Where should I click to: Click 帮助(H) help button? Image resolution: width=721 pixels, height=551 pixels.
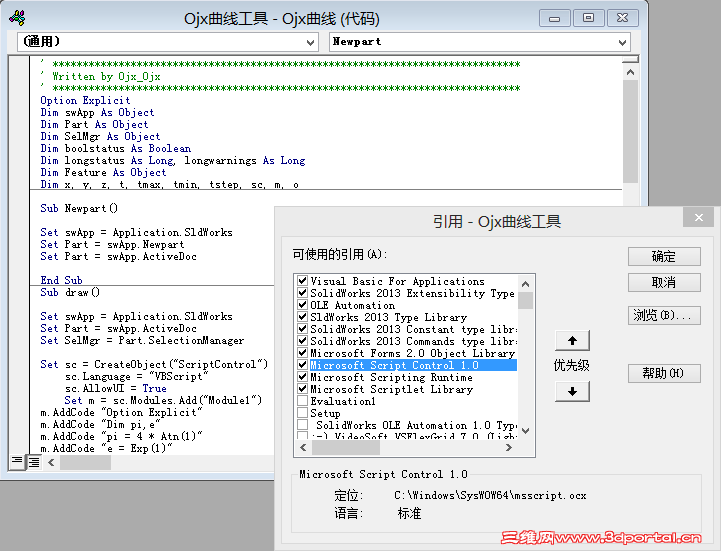[664, 373]
